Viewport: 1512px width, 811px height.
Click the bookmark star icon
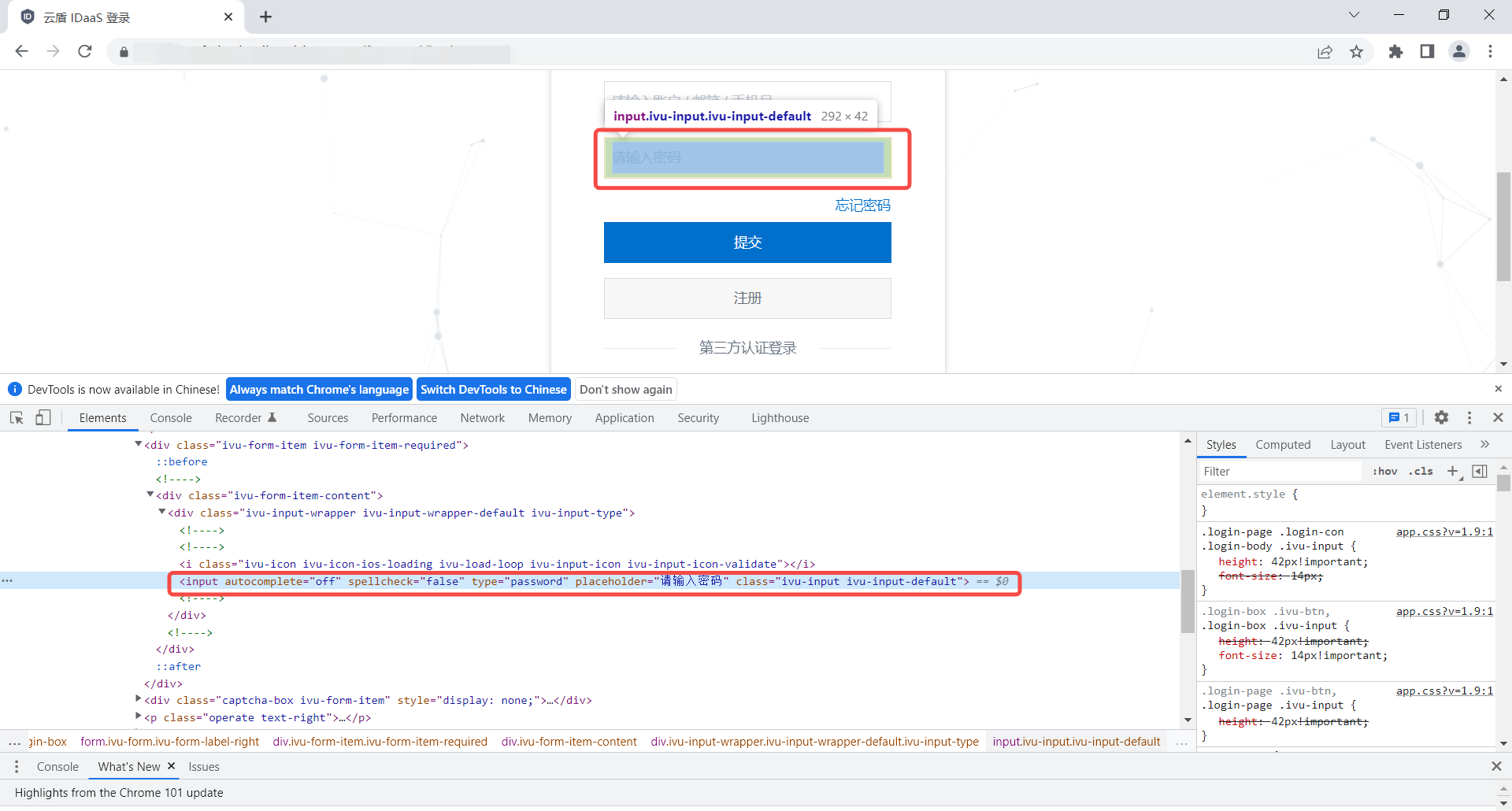(x=1356, y=52)
